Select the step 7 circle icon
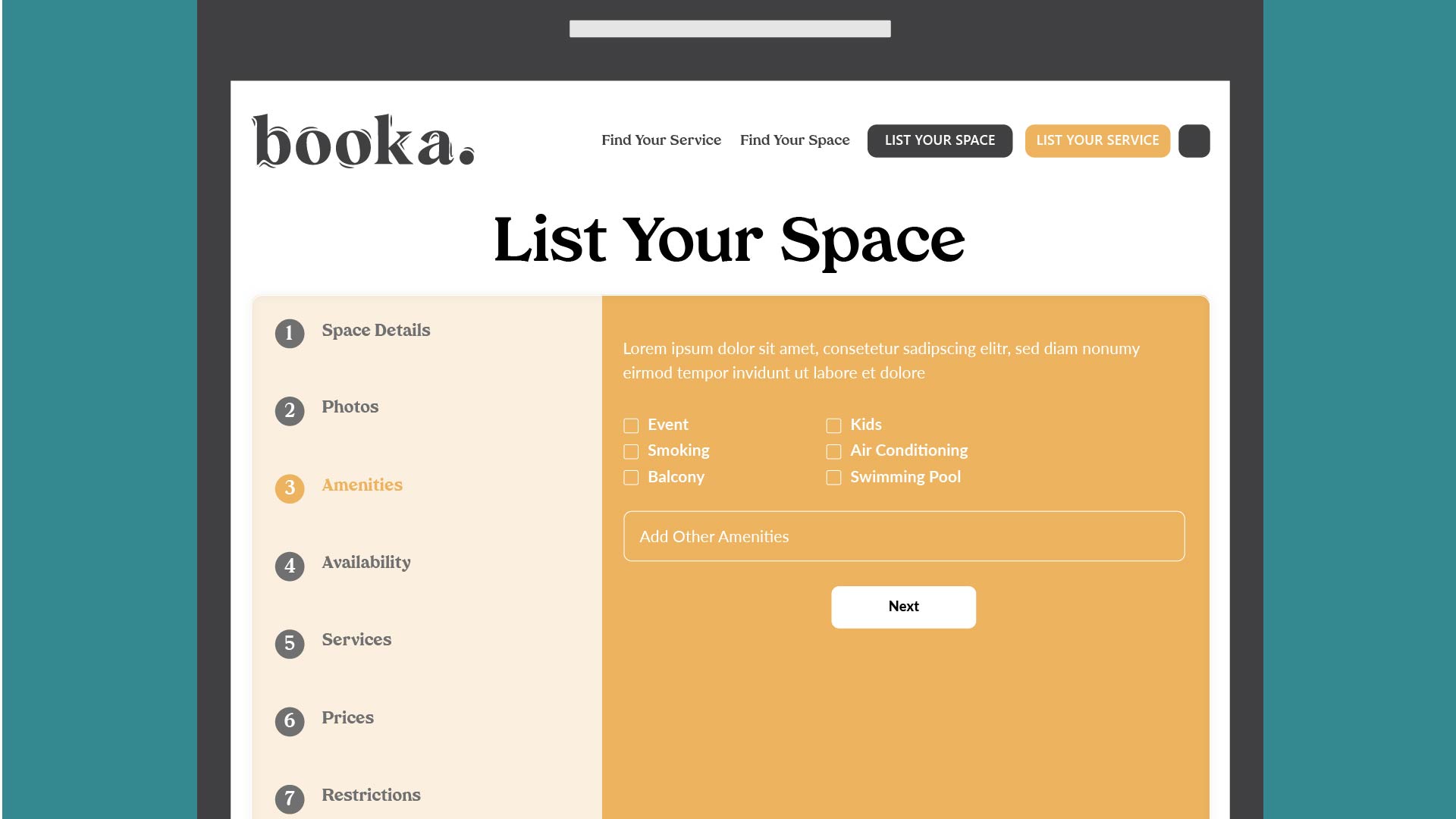The width and height of the screenshot is (1456, 819). [x=290, y=799]
